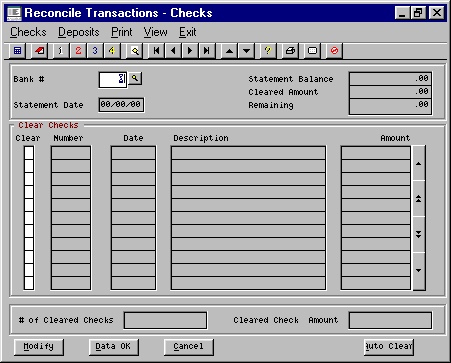The image size is (451, 363).
Task: Go to next record toolbar arrow
Action: pos(190,51)
